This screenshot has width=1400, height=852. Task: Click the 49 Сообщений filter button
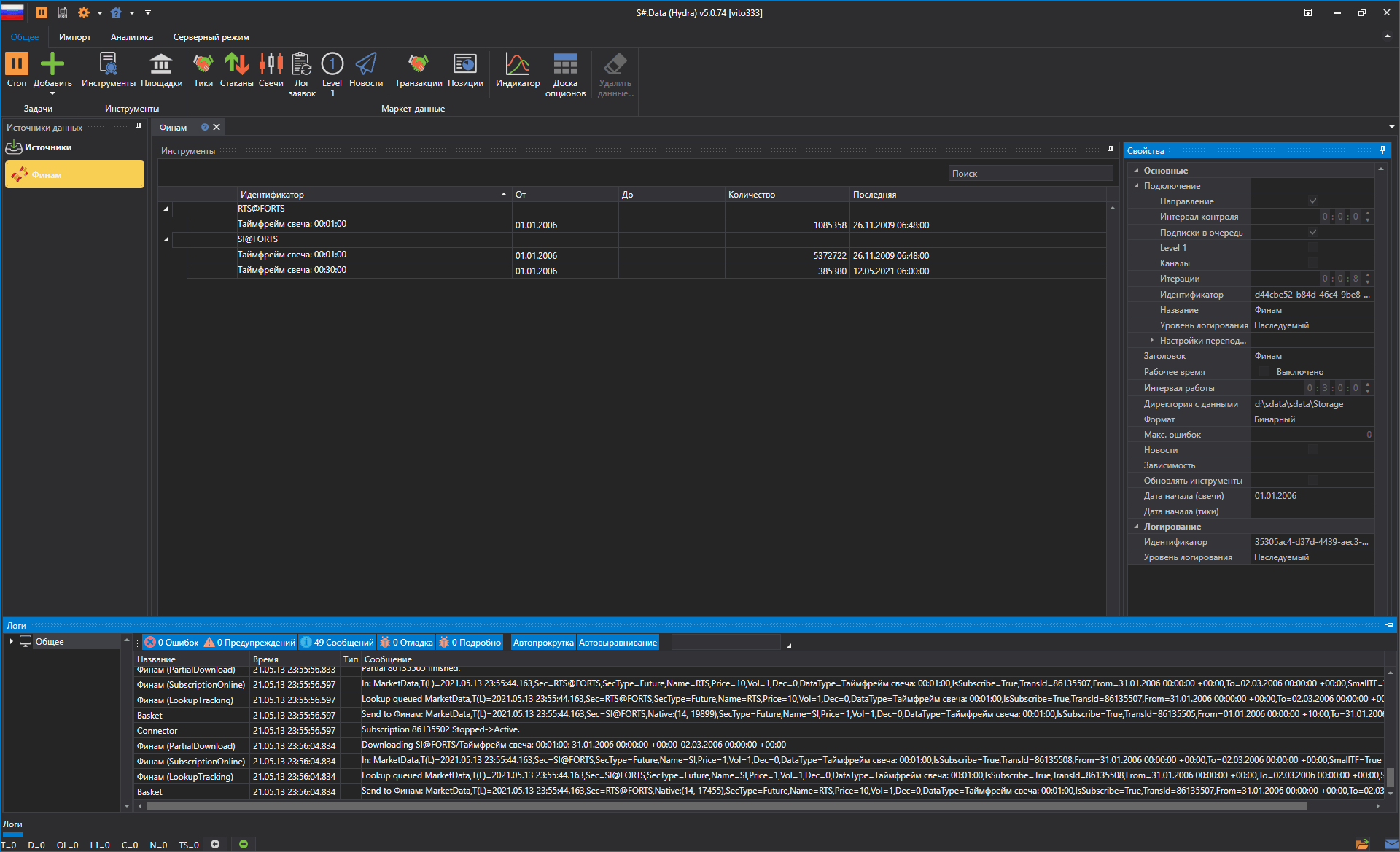338,643
